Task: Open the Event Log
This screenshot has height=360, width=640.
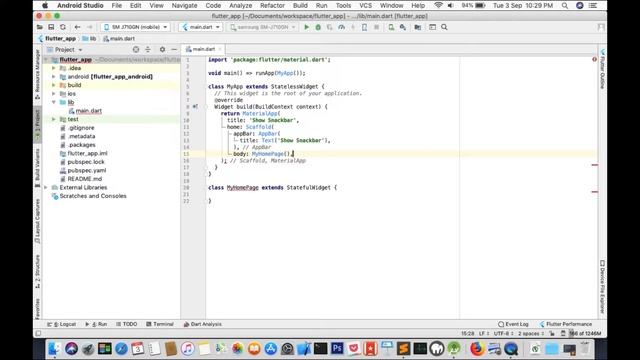Action: (513, 324)
